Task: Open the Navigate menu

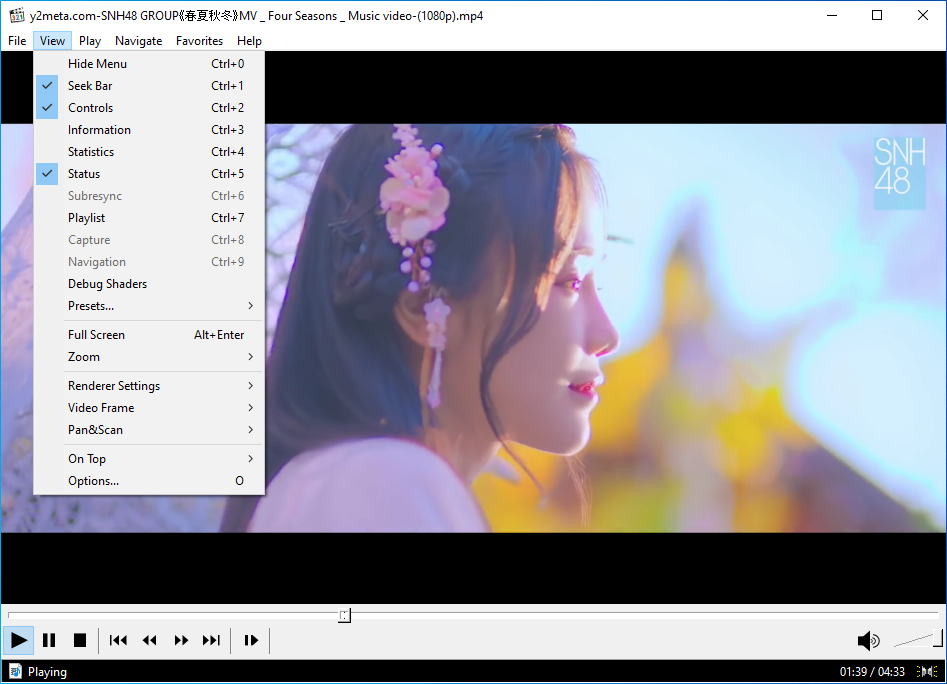Action: coord(138,41)
